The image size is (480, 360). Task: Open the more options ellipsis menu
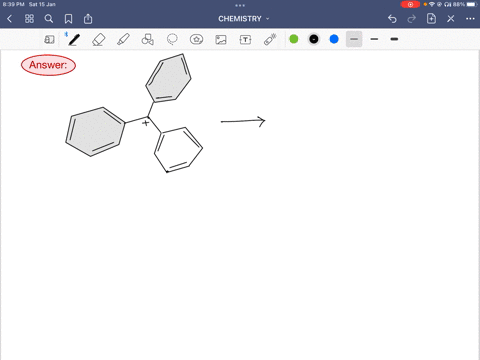coord(470,19)
